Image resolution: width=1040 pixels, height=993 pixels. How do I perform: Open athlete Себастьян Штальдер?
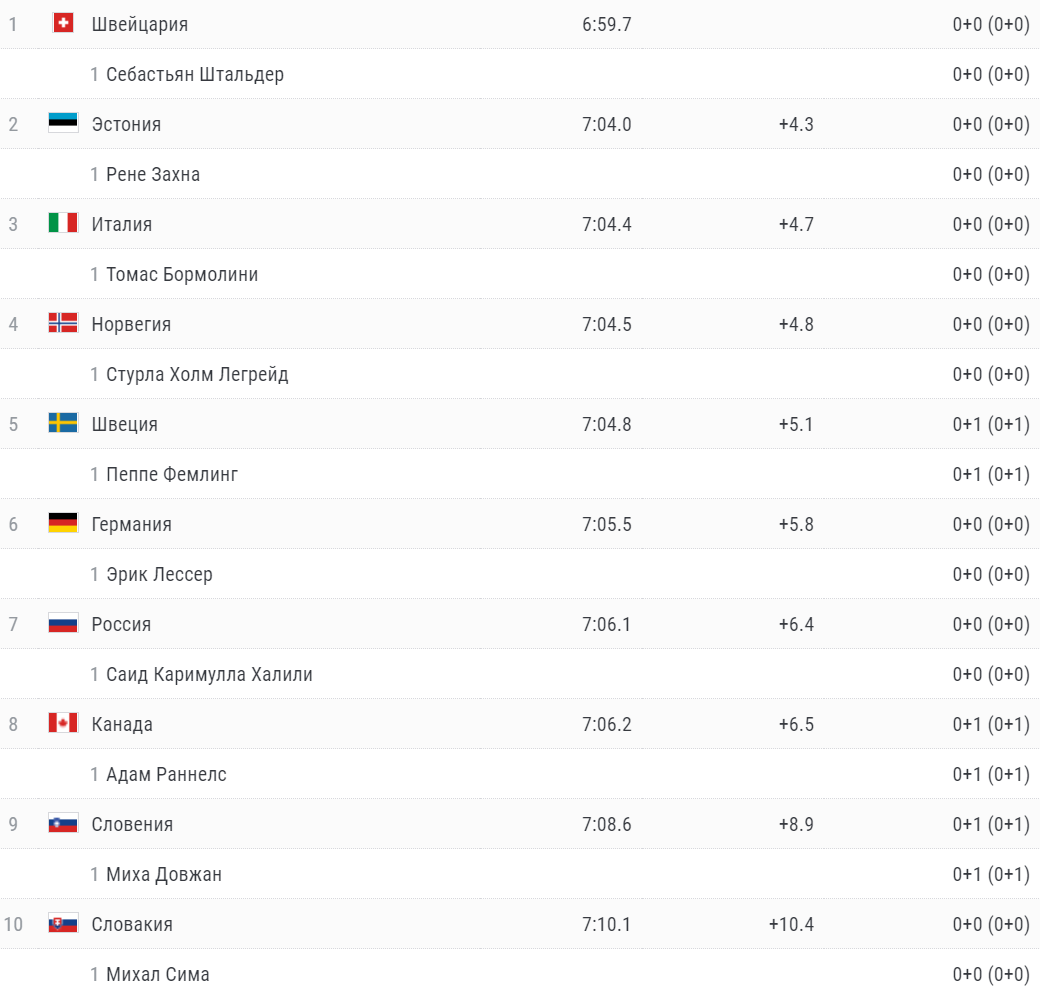[195, 74]
